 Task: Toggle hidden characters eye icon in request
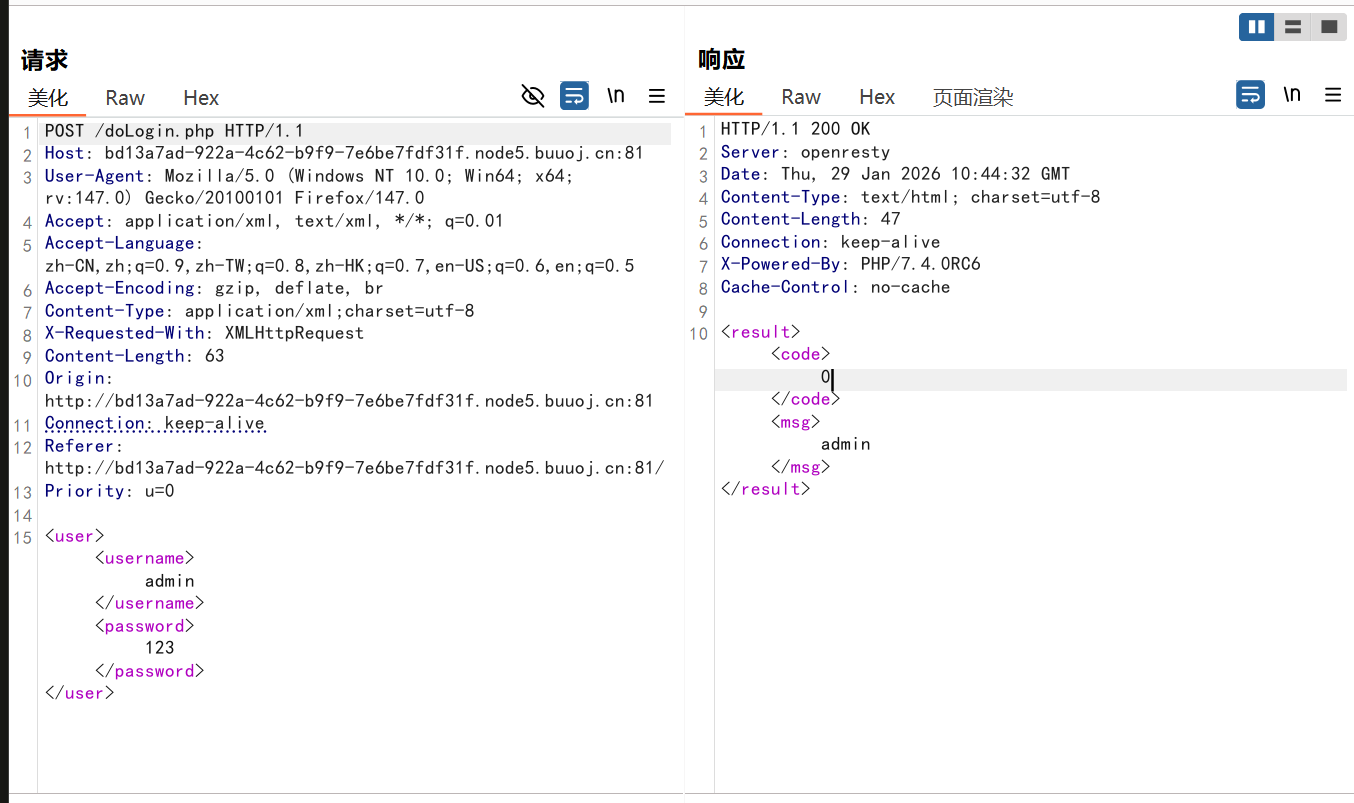[533, 96]
